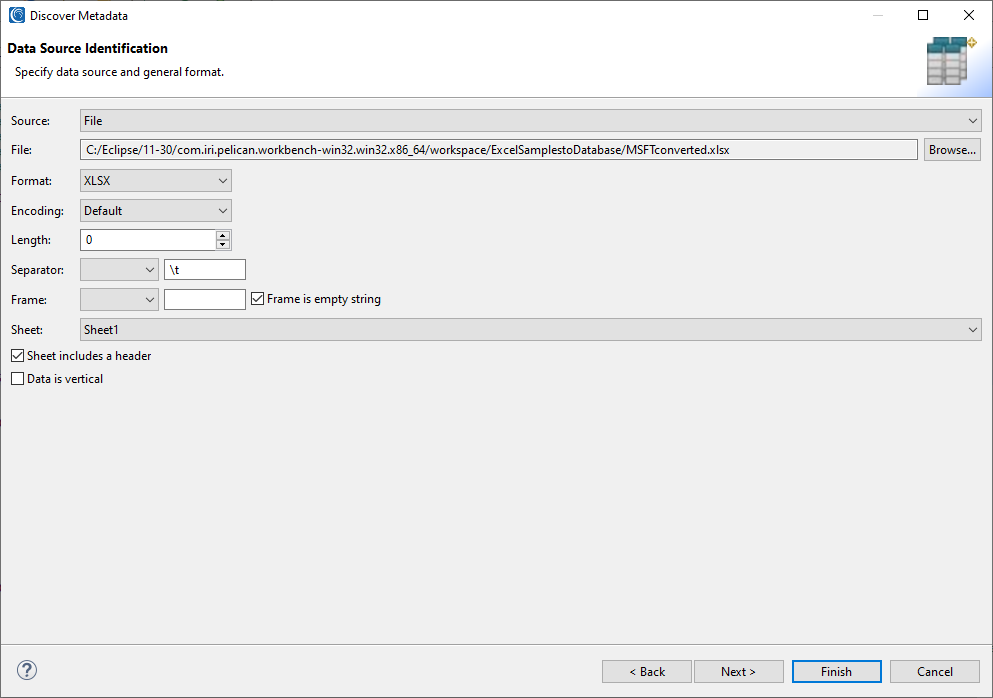Enable Data is vertical checkbox

click(18, 378)
